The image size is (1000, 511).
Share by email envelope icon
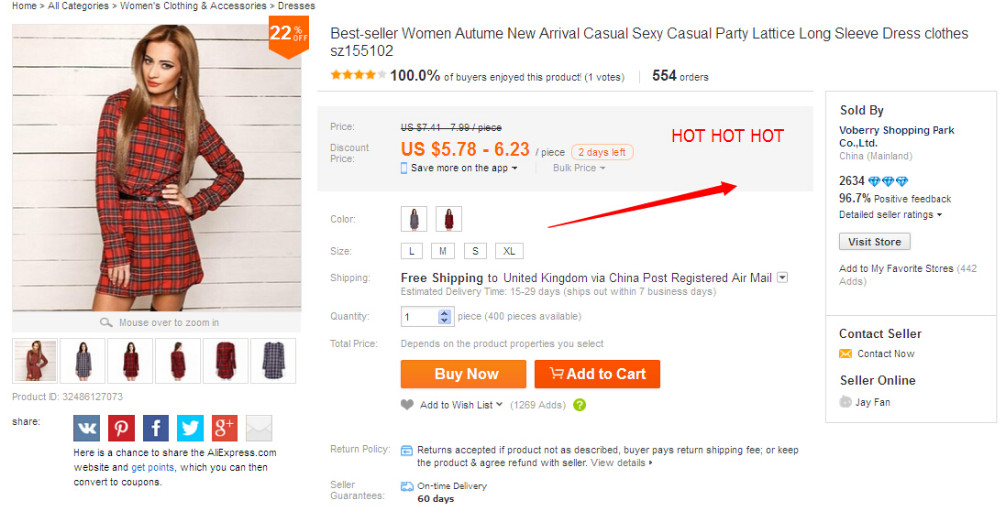coord(259,428)
